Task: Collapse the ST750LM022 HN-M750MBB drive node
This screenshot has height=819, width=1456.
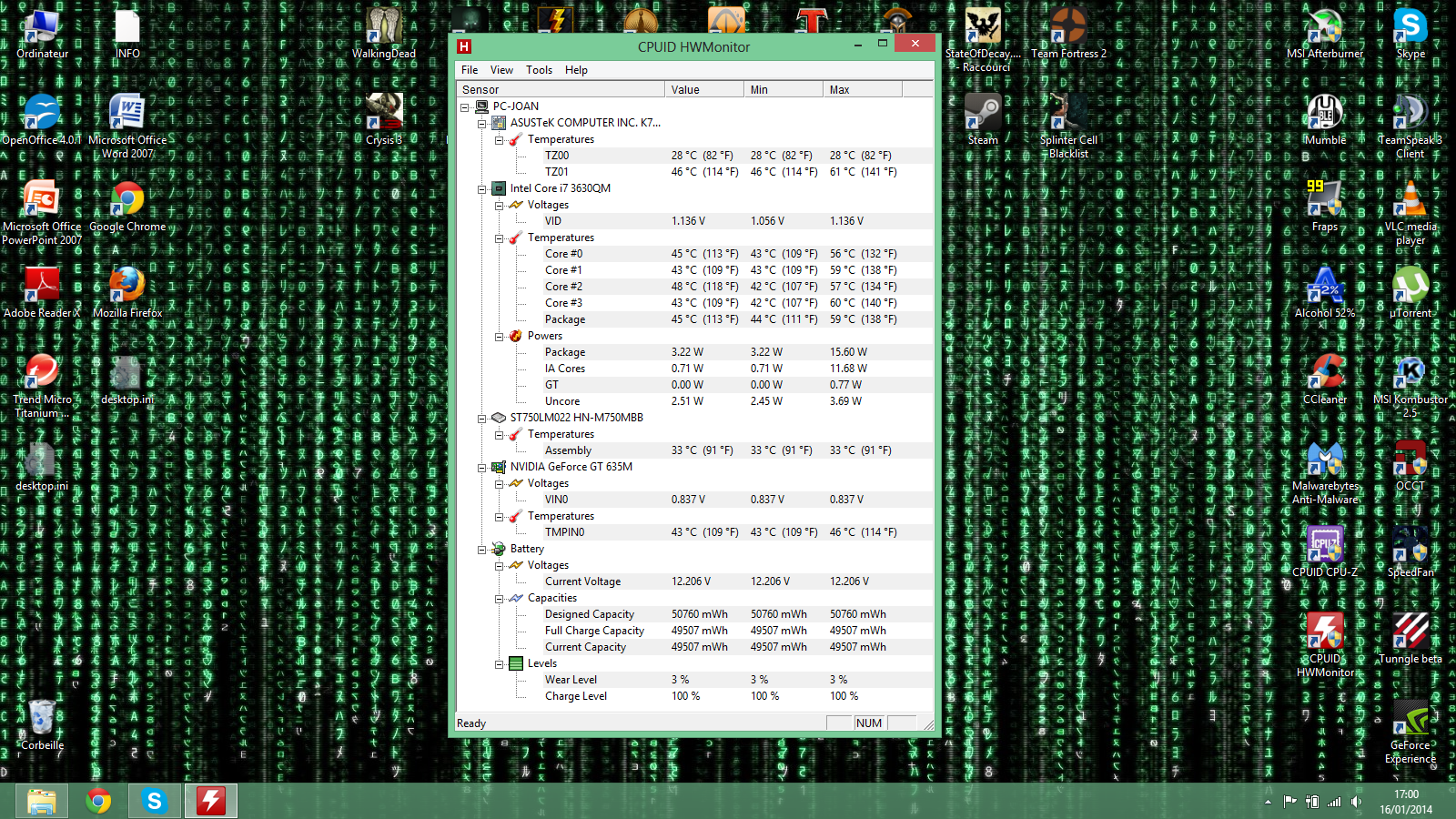Action: tap(482, 418)
